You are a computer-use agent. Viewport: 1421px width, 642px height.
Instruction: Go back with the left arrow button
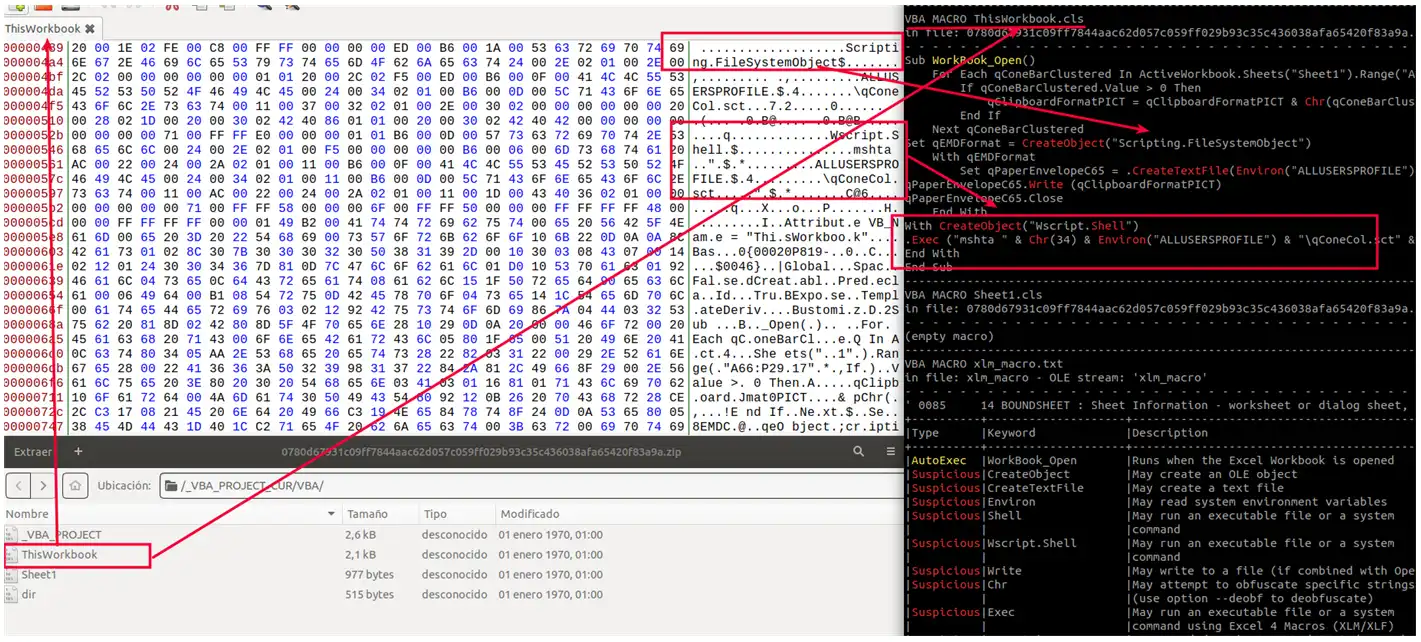point(20,486)
